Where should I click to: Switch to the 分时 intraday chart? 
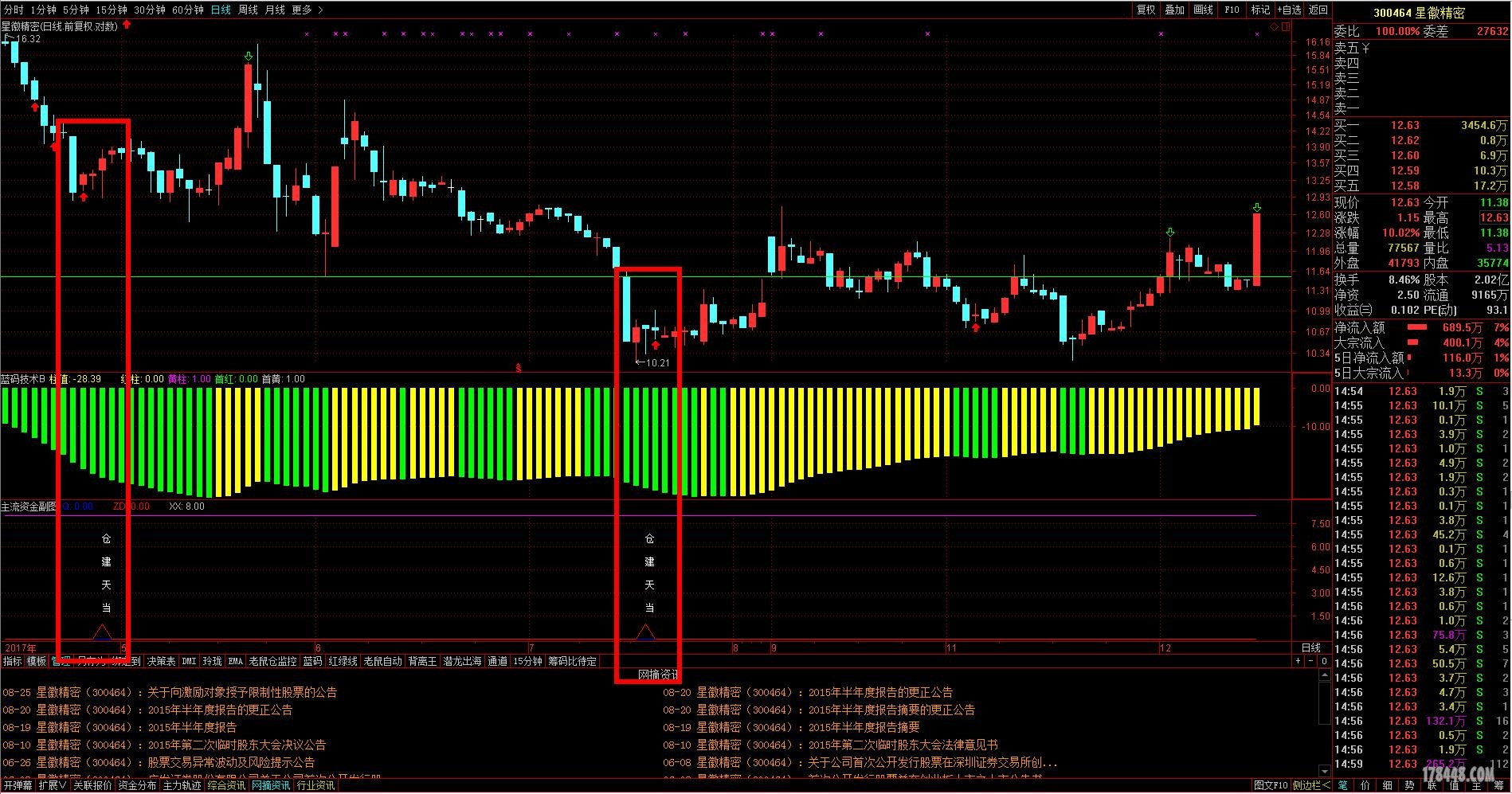tap(14, 10)
